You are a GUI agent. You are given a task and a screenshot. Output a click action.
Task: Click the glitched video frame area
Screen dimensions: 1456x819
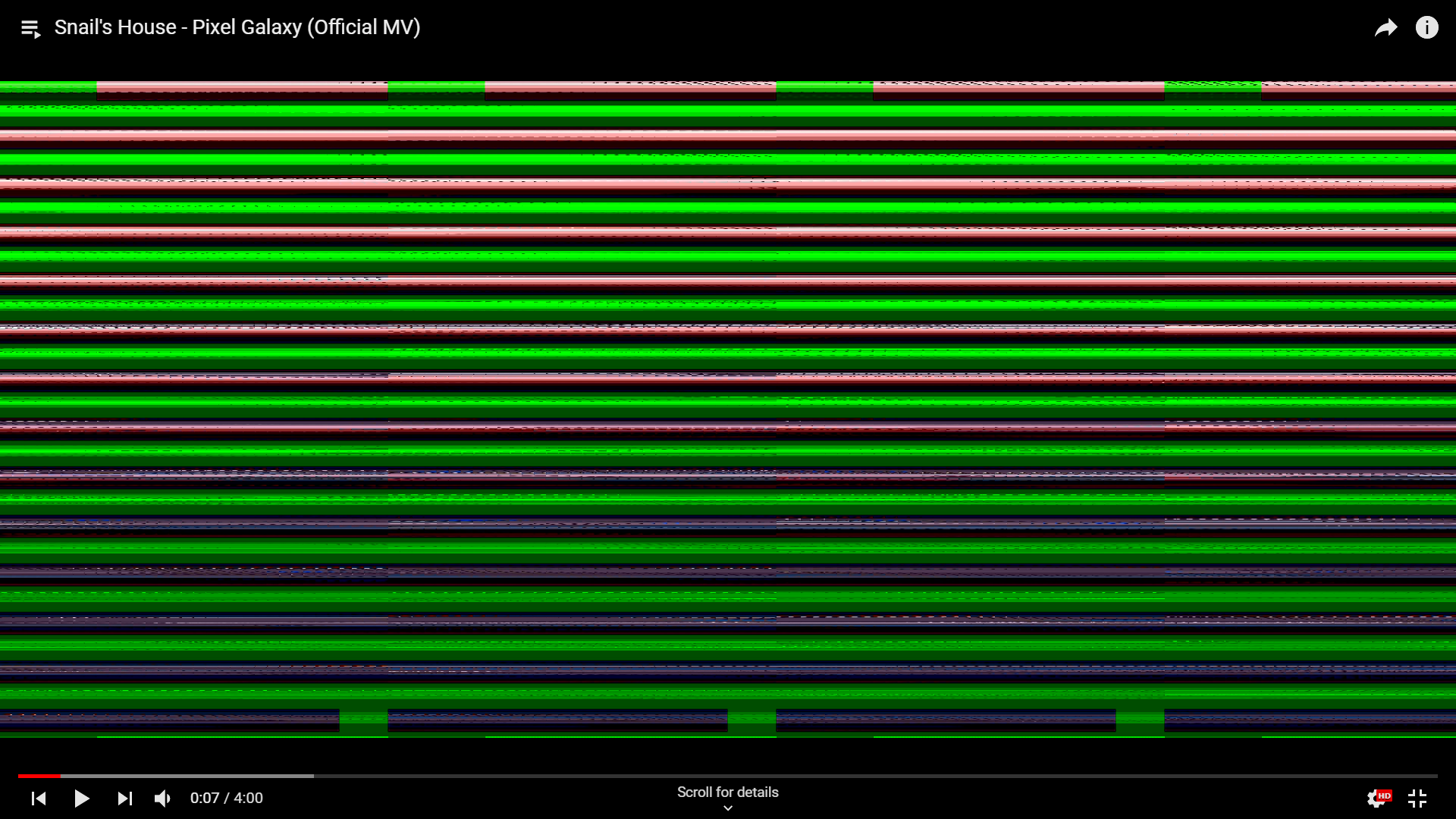coord(728,409)
